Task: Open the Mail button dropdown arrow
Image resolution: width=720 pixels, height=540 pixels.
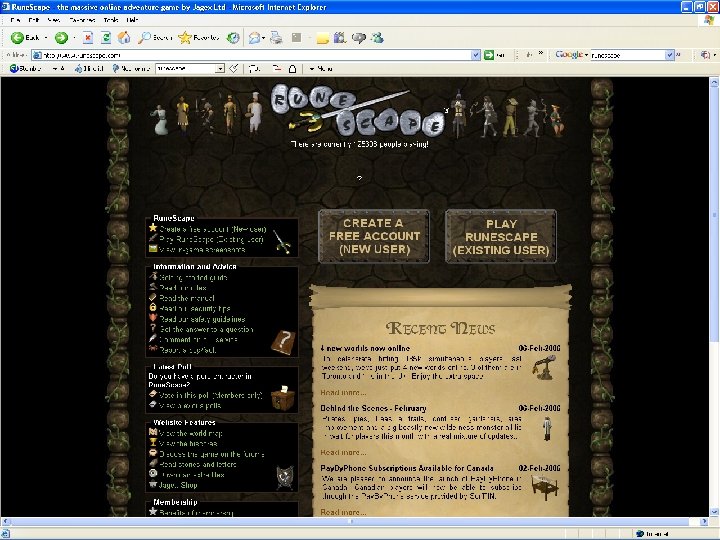Action: [x=263, y=38]
